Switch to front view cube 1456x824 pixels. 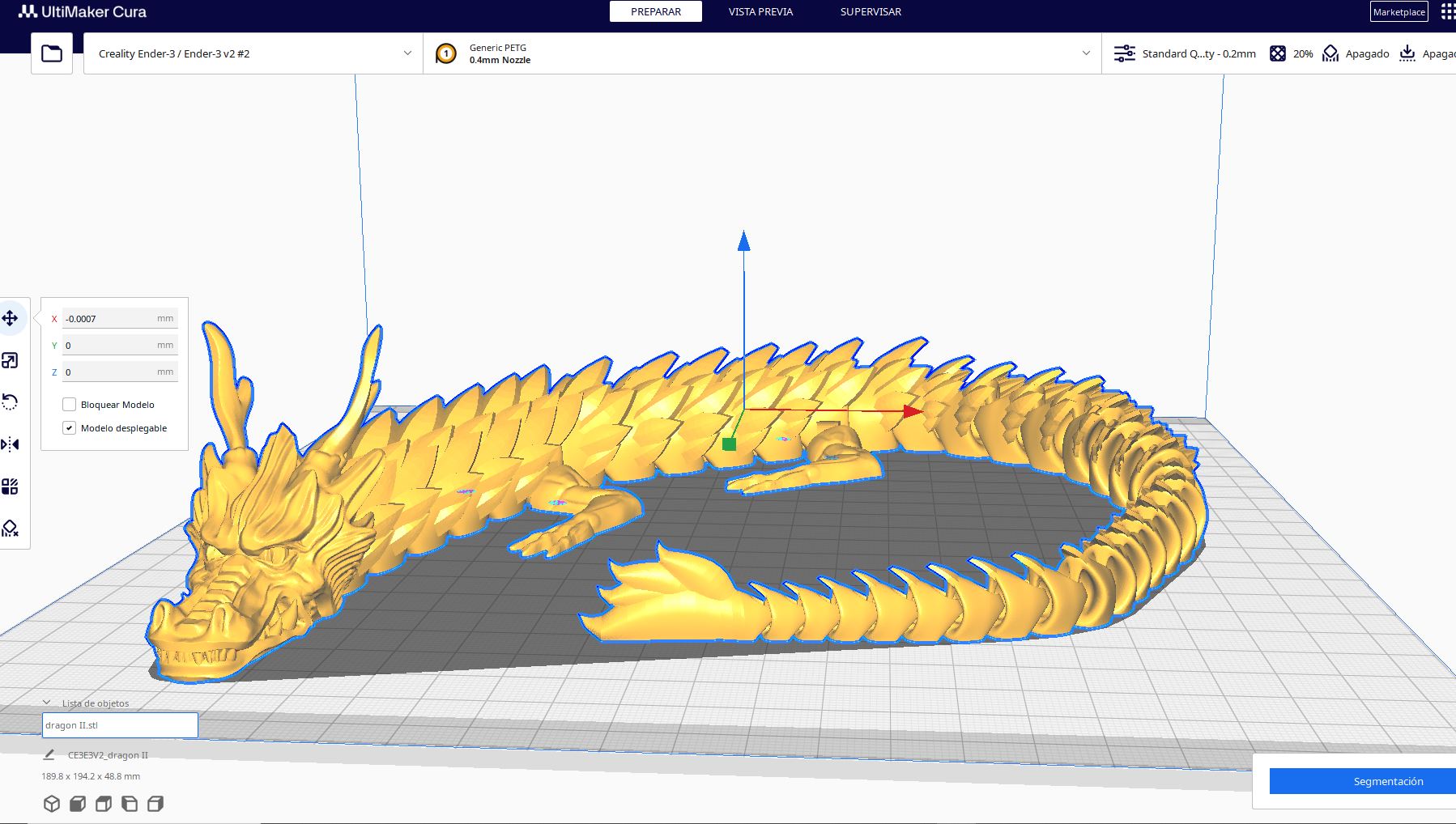(x=78, y=804)
